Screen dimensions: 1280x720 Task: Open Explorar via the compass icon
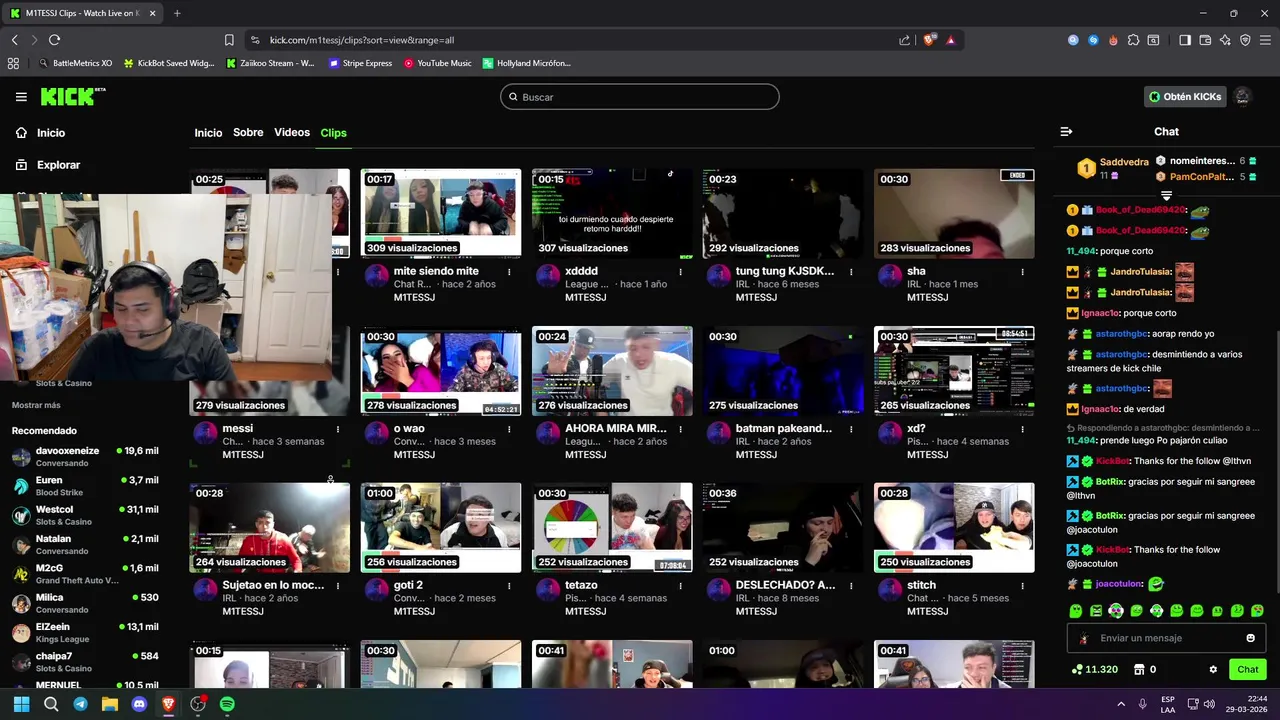(x=21, y=165)
